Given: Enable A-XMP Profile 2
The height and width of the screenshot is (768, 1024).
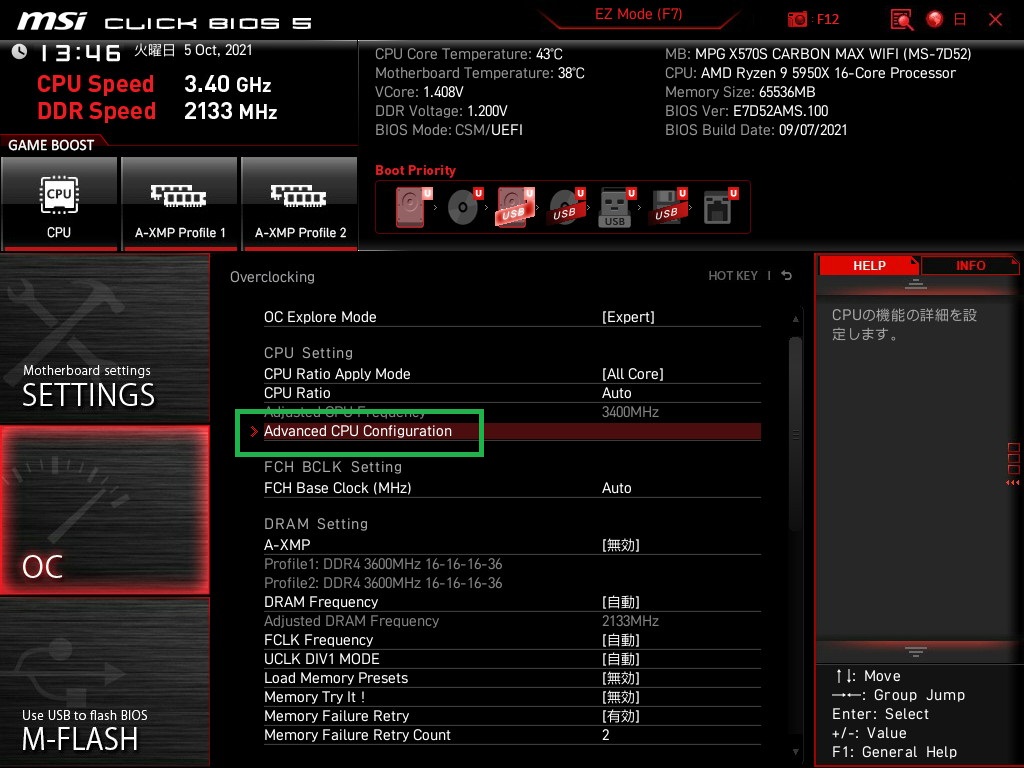Looking at the screenshot, I should pyautogui.click(x=300, y=204).
